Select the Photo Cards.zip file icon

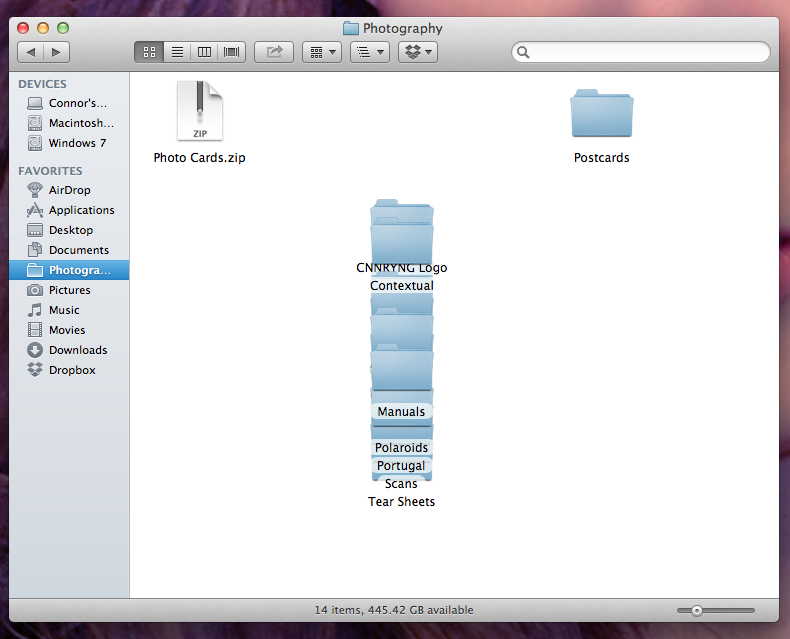(200, 111)
